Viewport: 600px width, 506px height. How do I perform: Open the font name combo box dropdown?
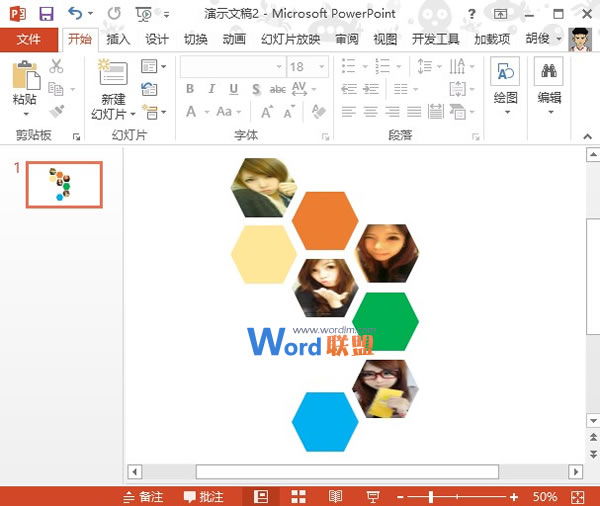279,67
